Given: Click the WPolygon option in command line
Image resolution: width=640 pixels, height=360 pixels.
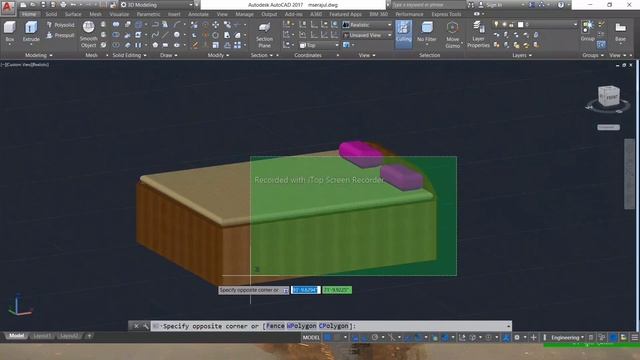Looking at the screenshot, I should tap(301, 326).
